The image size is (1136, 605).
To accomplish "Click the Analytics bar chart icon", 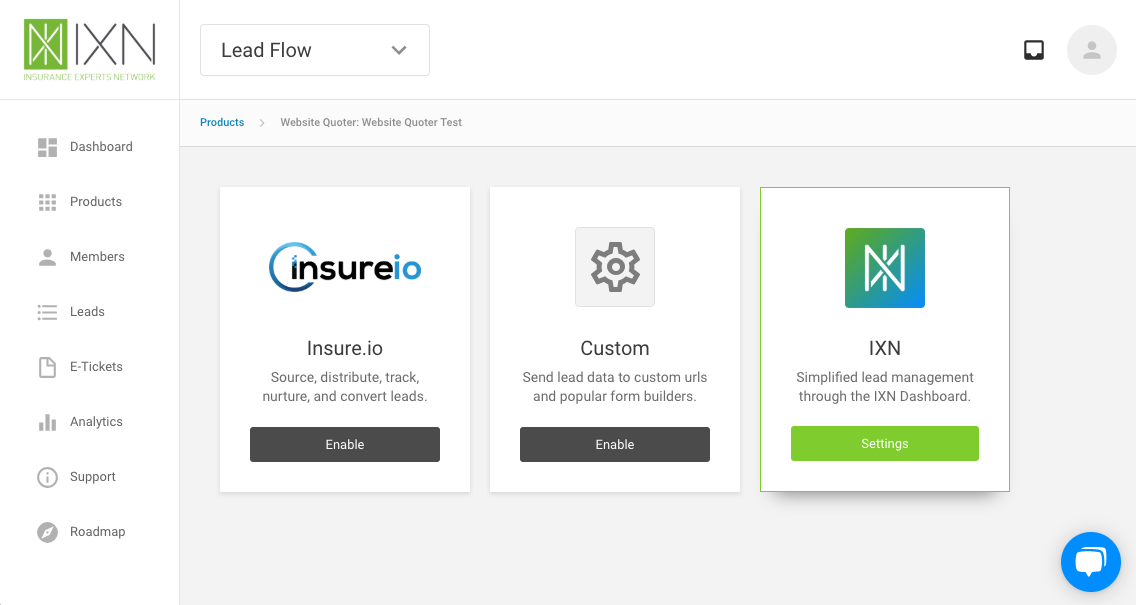I will pyautogui.click(x=47, y=422).
